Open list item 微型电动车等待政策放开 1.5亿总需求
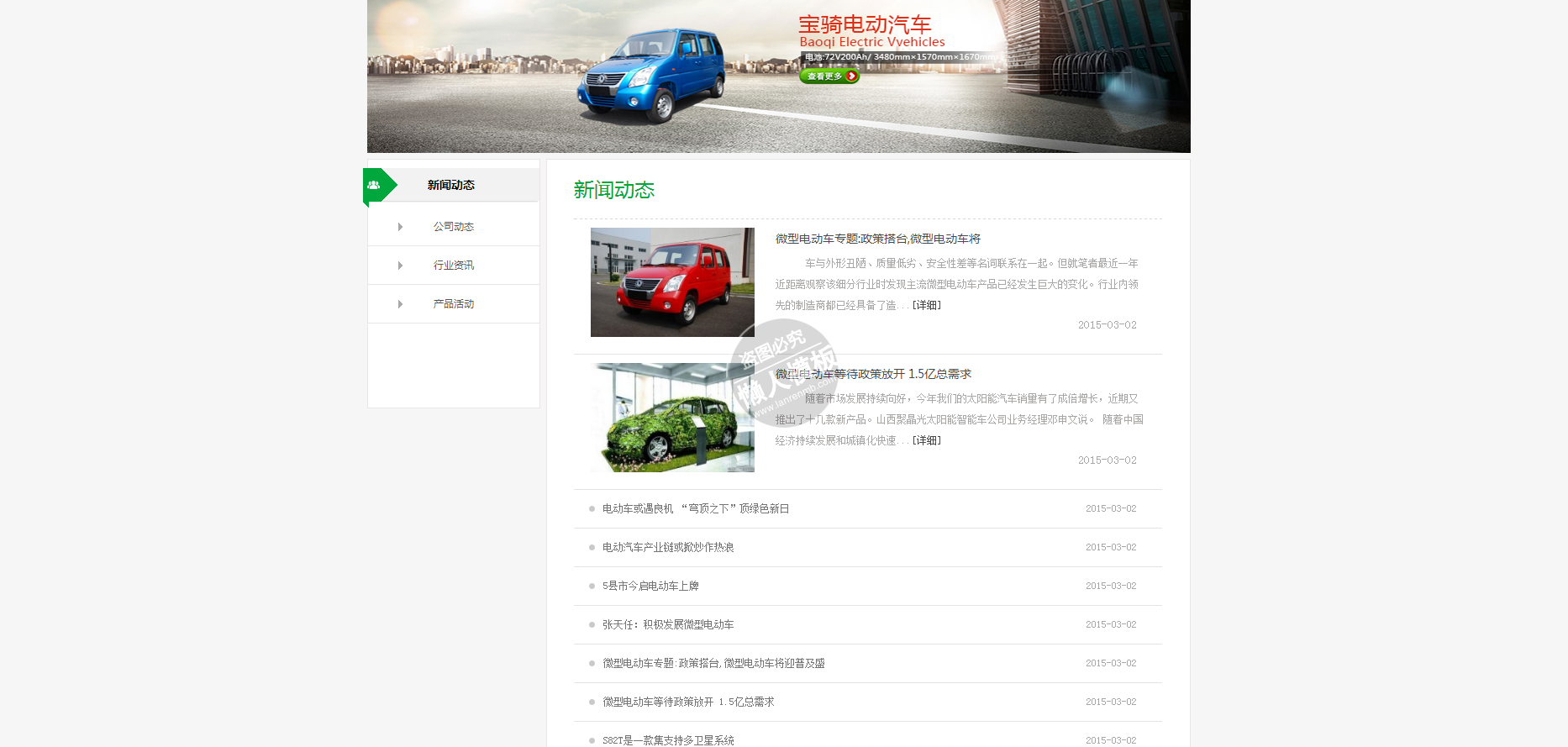The height and width of the screenshot is (747, 1568). tap(688, 702)
